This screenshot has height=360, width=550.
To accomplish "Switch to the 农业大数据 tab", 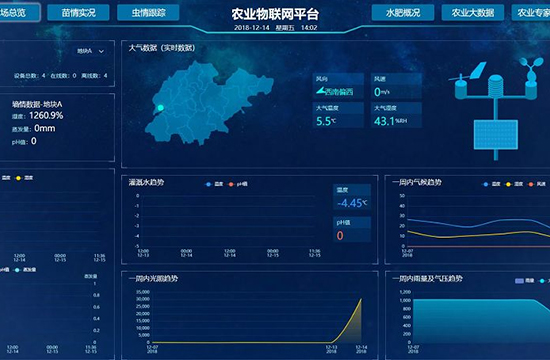I will tap(472, 13).
